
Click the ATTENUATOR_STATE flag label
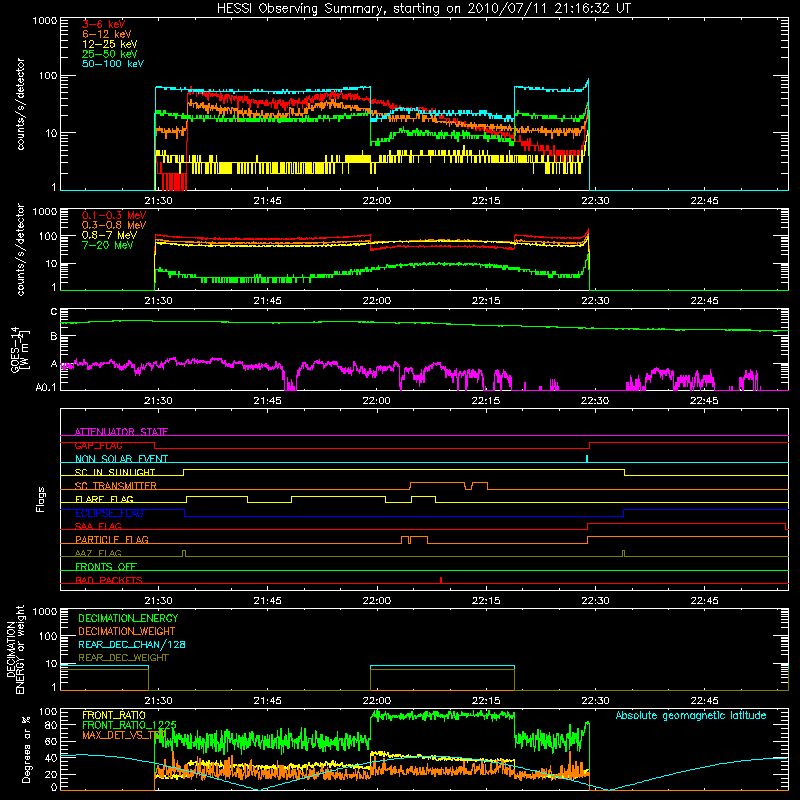click(121, 432)
